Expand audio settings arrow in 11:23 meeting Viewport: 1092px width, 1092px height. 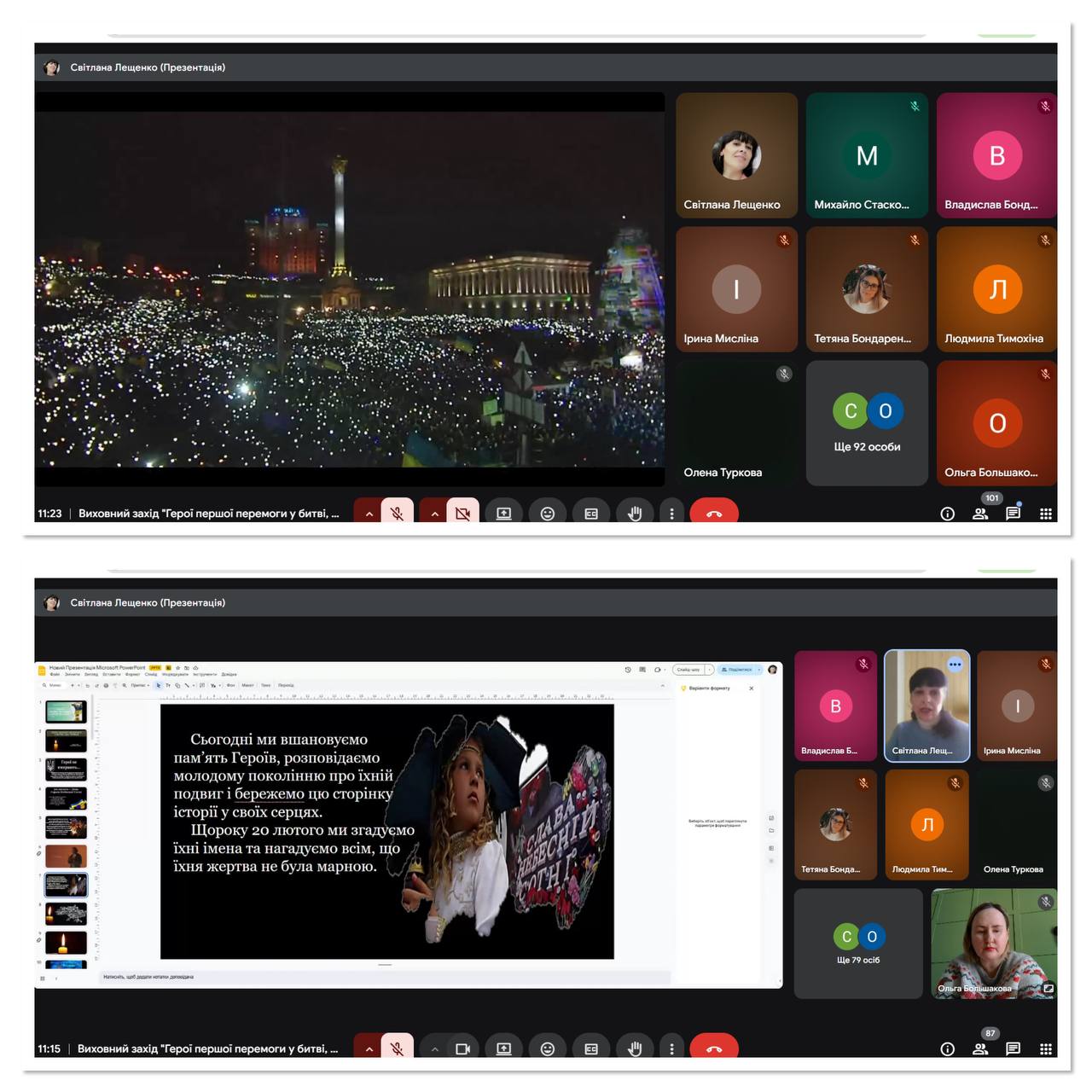[x=369, y=514]
